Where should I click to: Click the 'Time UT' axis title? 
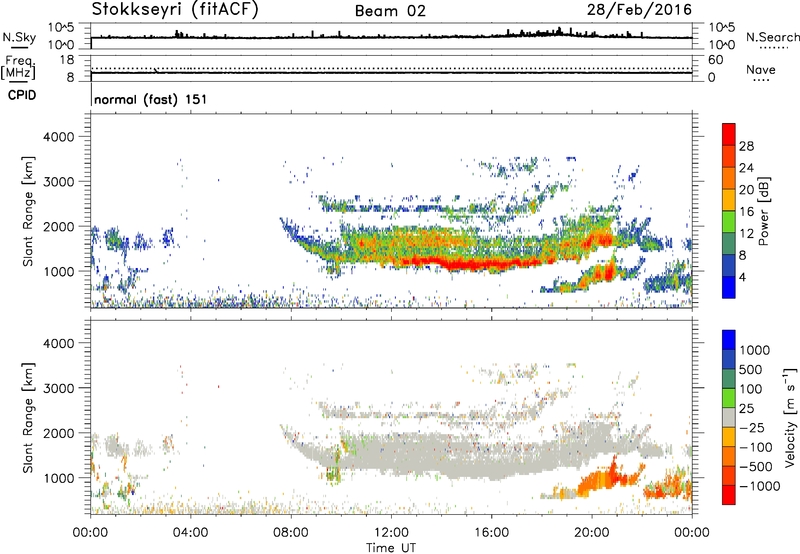[x=391, y=548]
